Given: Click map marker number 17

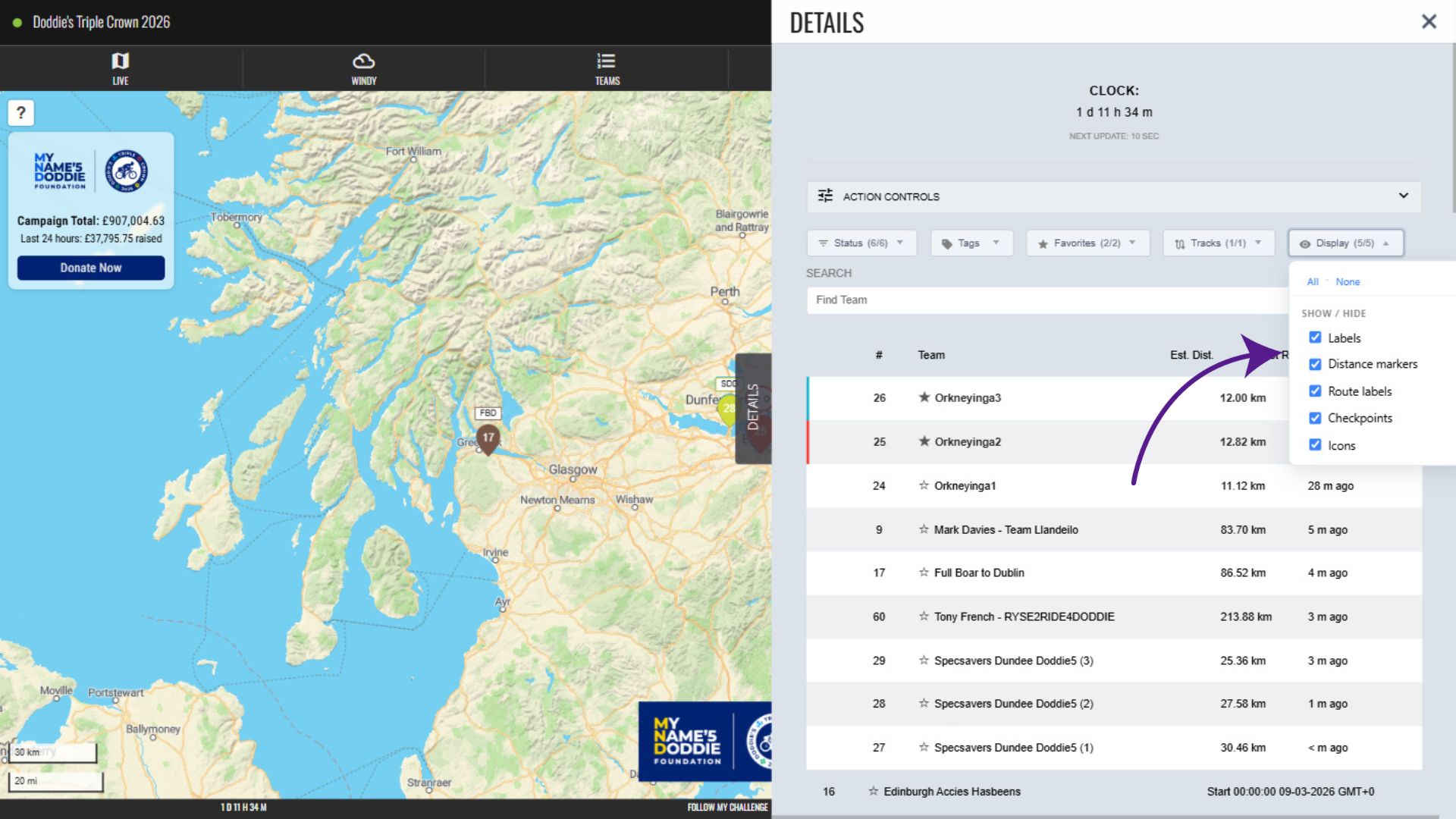Looking at the screenshot, I should [x=488, y=438].
